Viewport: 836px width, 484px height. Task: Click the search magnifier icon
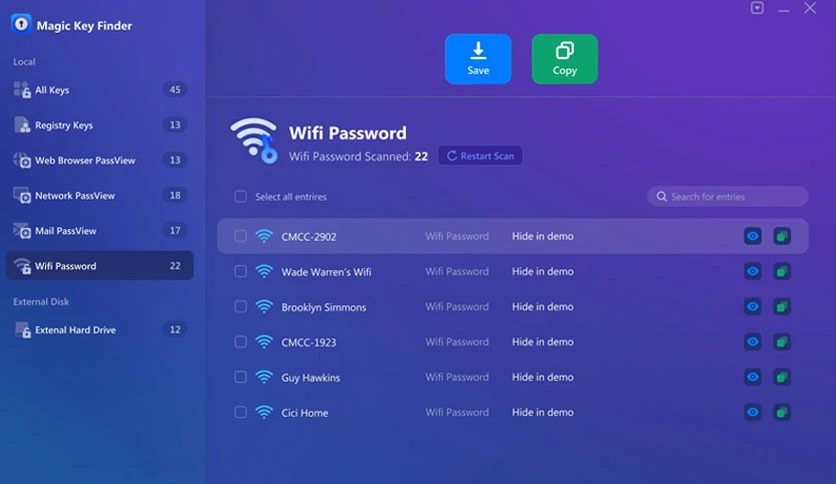[662, 197]
